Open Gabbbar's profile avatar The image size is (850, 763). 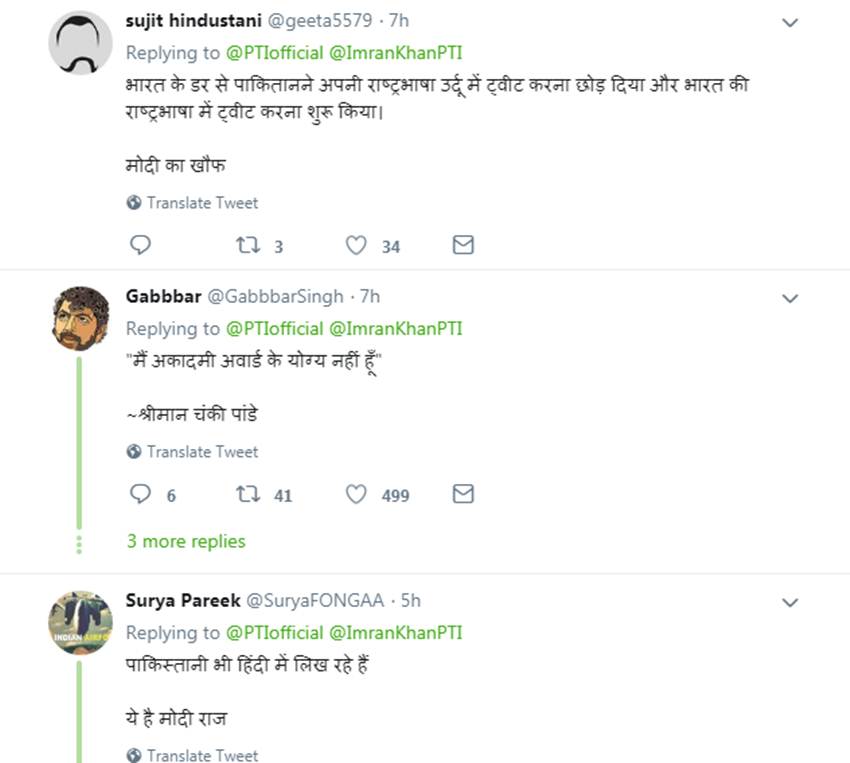80,318
